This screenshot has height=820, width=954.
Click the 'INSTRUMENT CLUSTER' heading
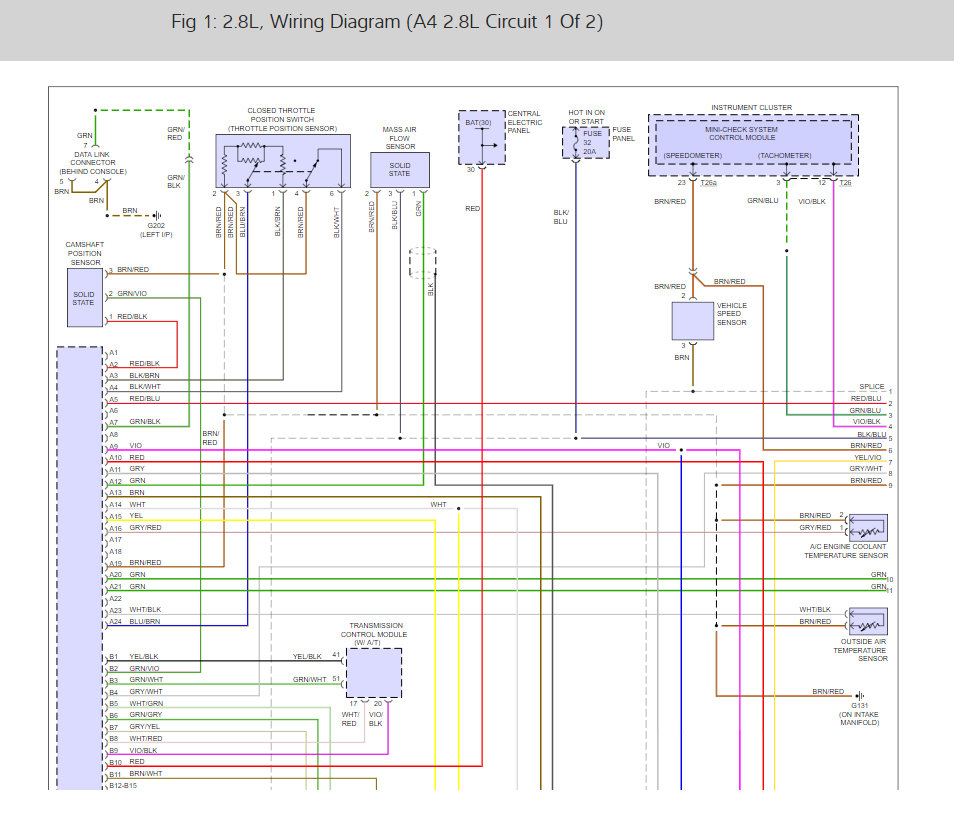(751, 108)
